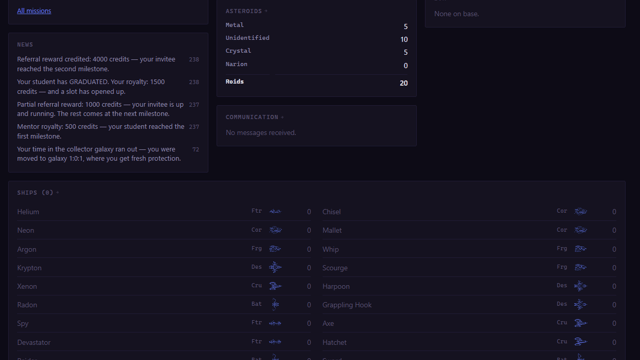Viewport: 640px width, 360px height.
Task: Click the student GRADUATED royalty news item
Action: pos(108,87)
